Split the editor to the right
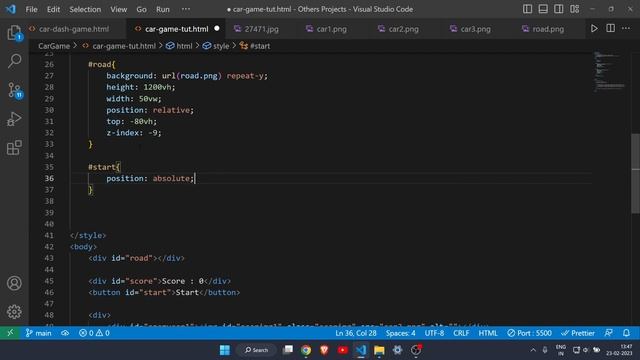The width and height of the screenshot is (640, 360). (x=611, y=29)
